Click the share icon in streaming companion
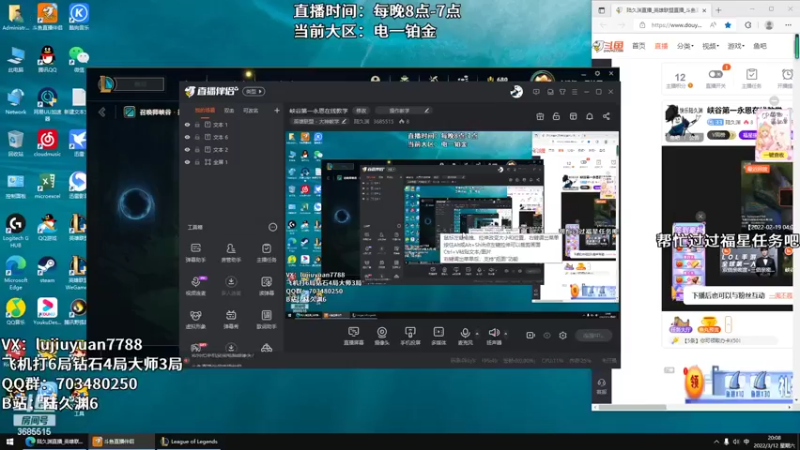This screenshot has height=450, width=800. pos(606,116)
